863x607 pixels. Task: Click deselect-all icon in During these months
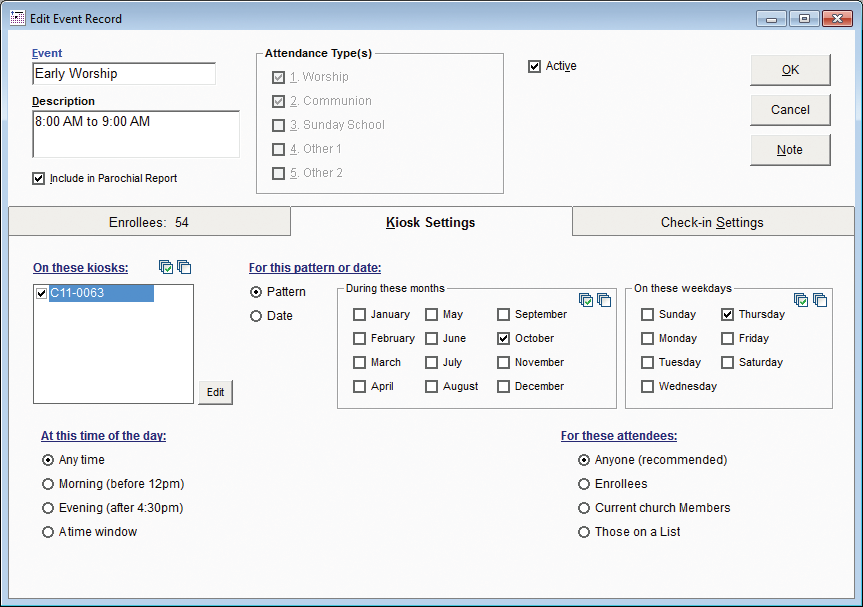(604, 300)
